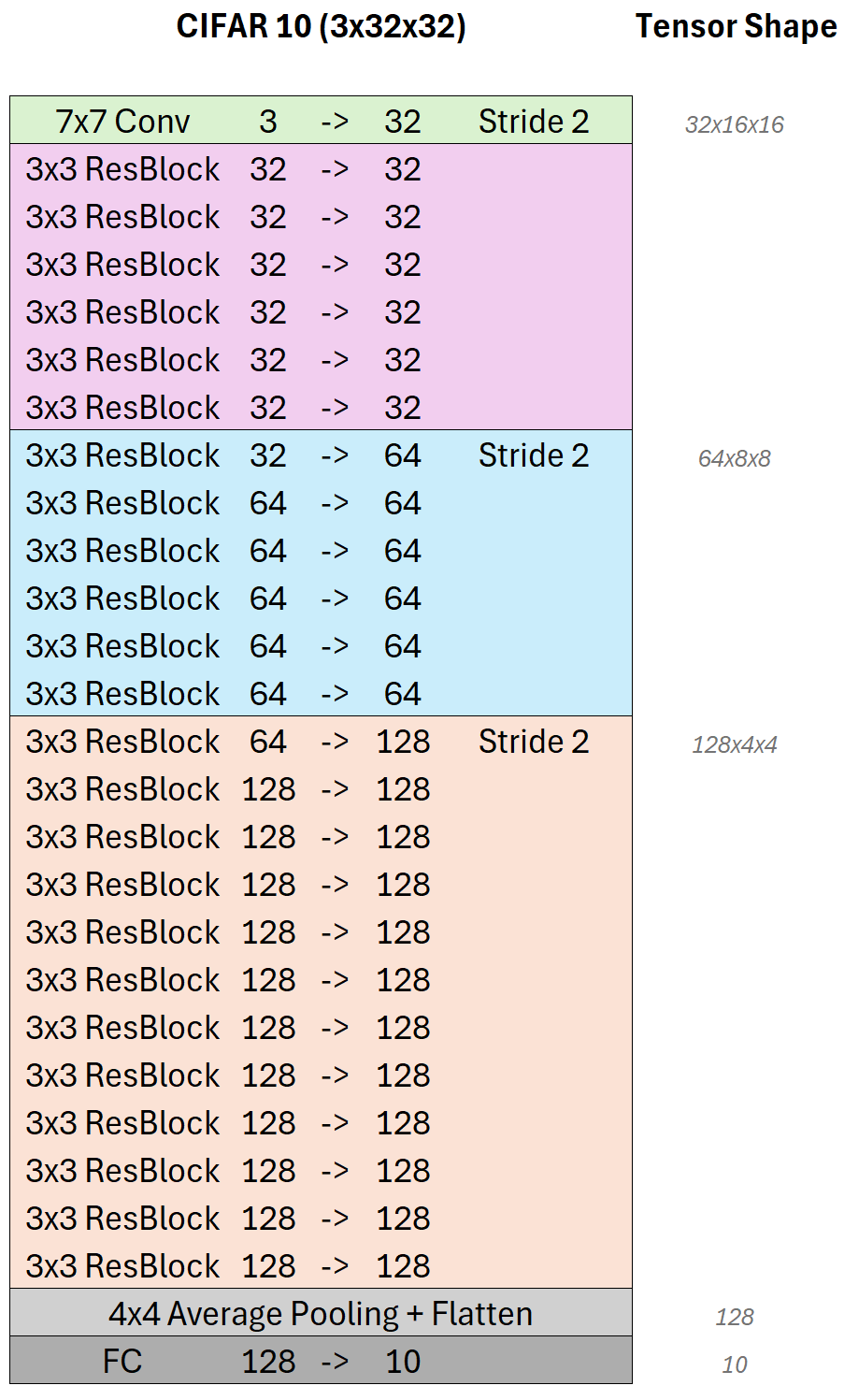Select the ResBlock label in the 64 -> 128 row
Screen dimensions: 844x1400
click(122, 742)
